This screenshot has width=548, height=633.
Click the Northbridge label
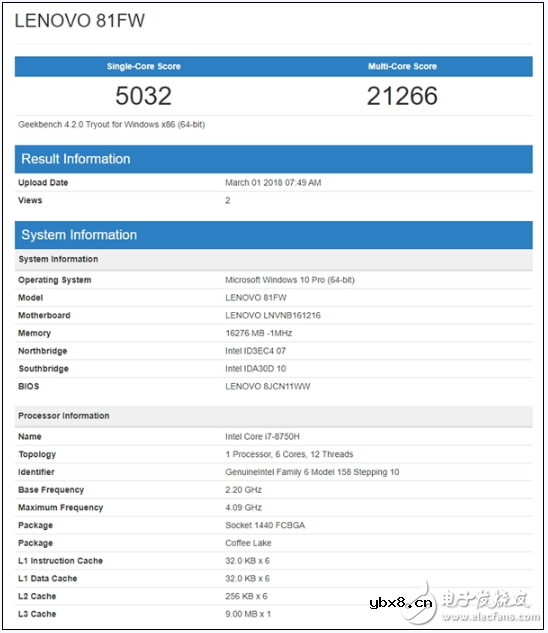42,351
